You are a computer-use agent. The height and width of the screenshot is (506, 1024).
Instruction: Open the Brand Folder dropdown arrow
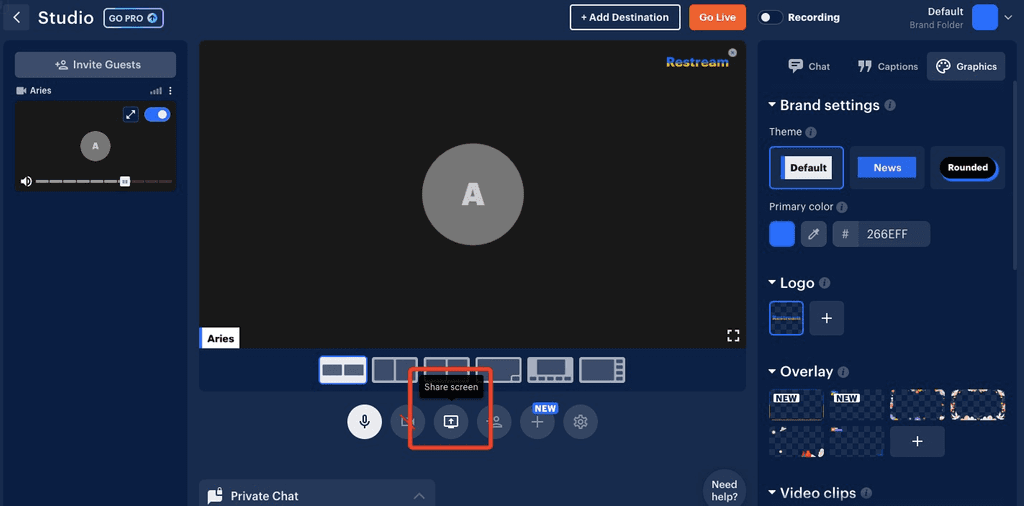[x=1008, y=17]
